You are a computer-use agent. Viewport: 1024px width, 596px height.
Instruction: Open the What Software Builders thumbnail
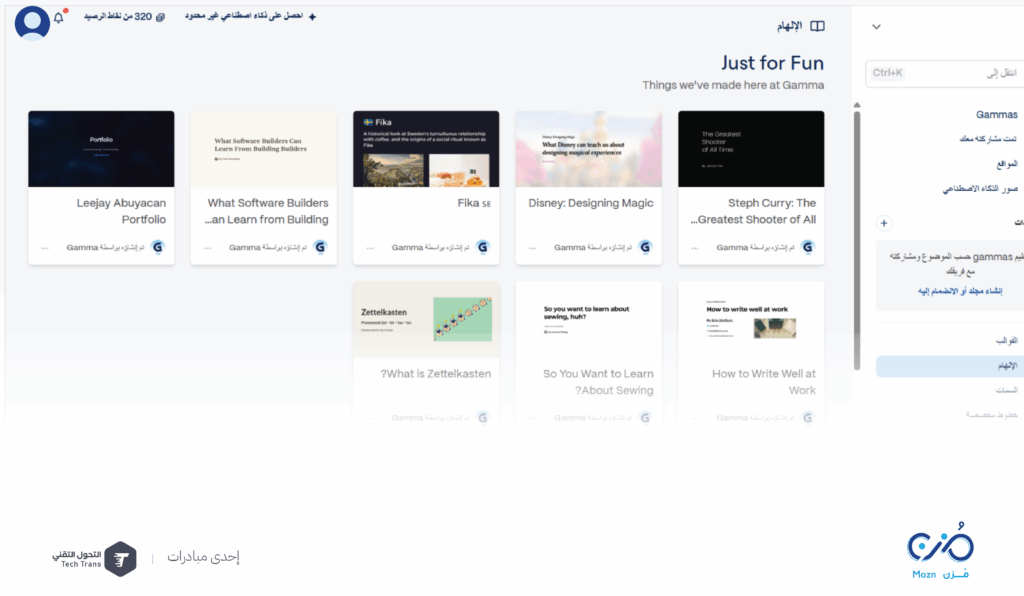pos(264,149)
